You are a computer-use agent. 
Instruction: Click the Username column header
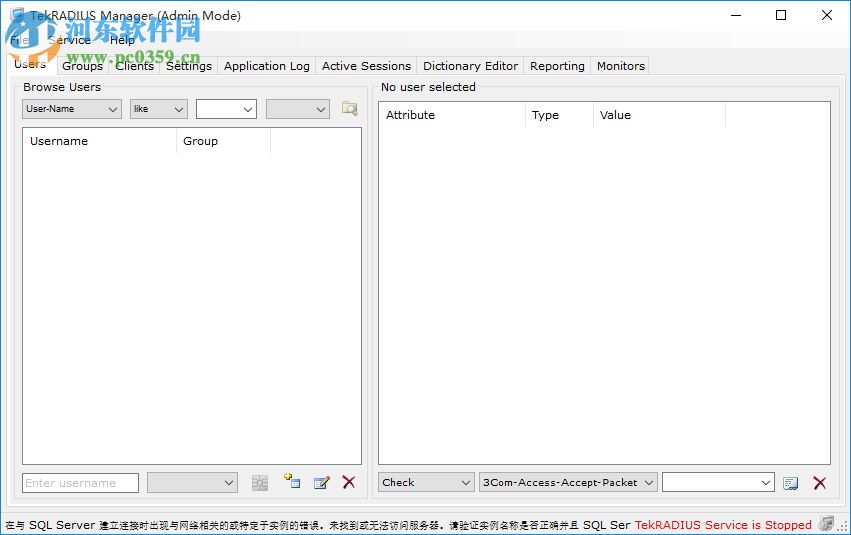tap(100, 141)
